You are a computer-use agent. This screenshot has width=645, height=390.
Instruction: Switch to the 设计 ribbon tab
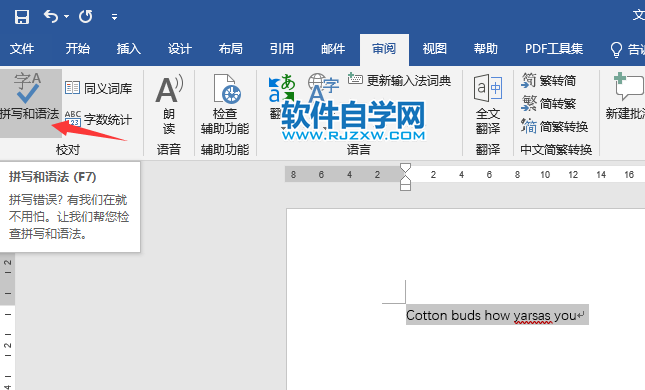(x=180, y=49)
